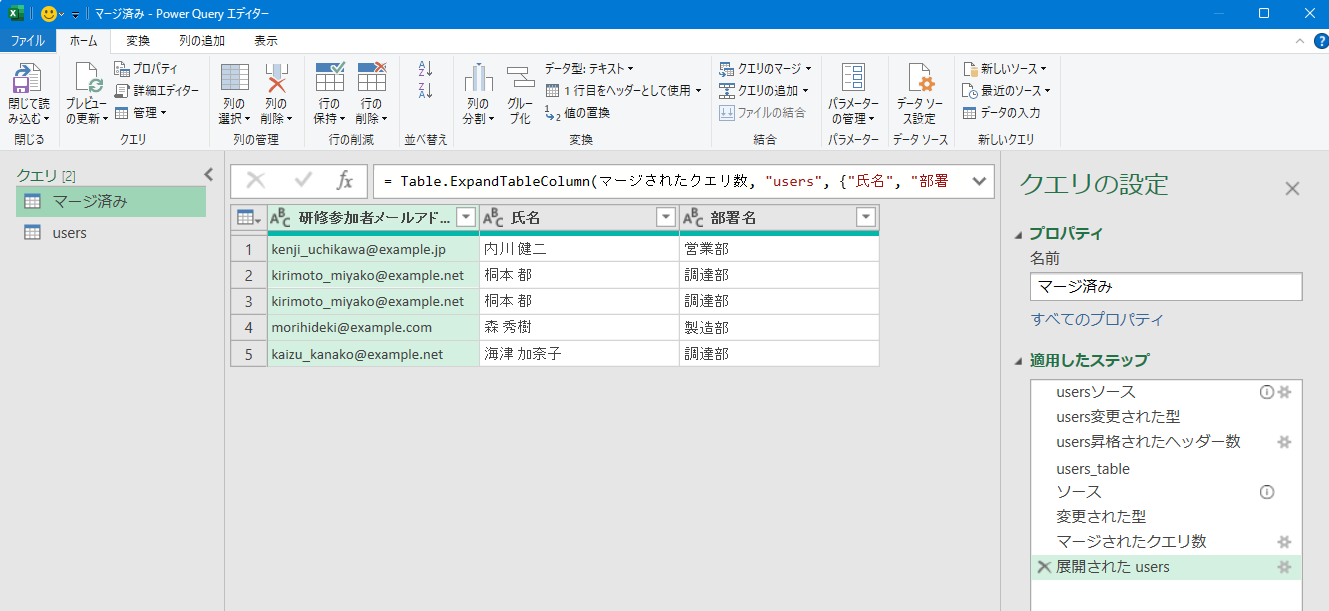The height and width of the screenshot is (611, 1329).
Task: Close the クエリの設定 pane
Action: 1292,188
